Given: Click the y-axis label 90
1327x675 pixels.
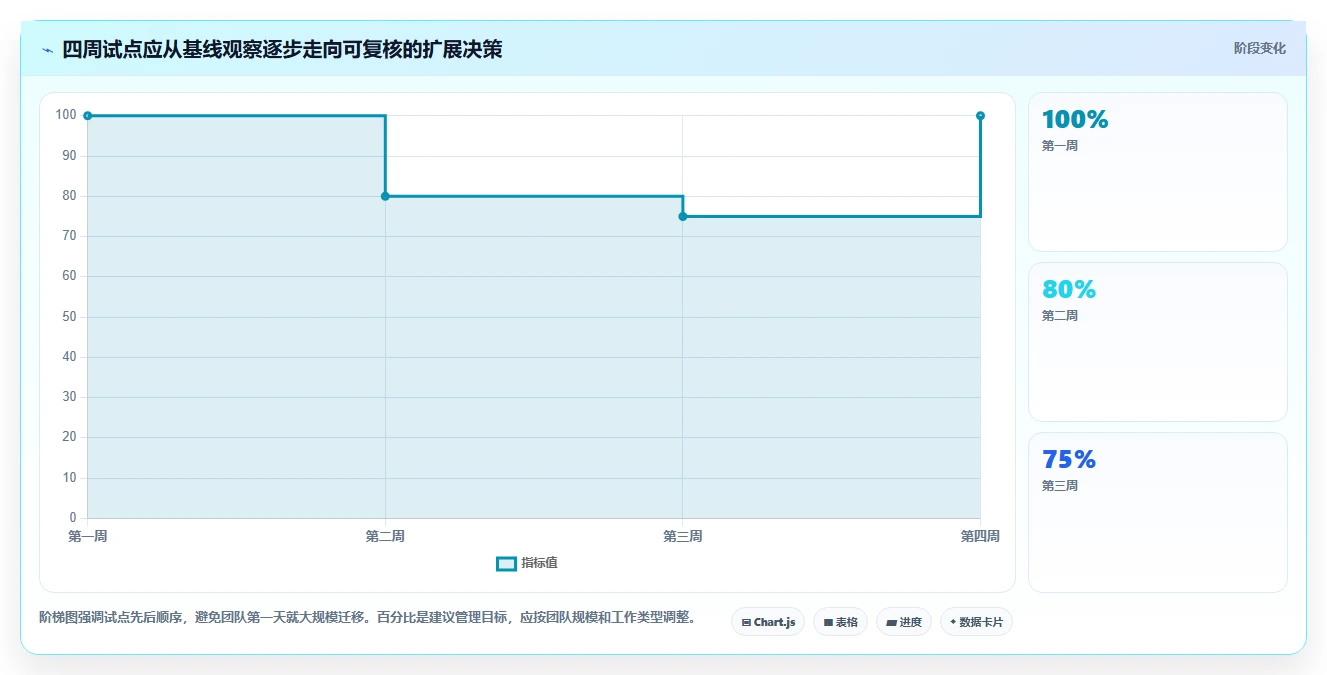Looking at the screenshot, I should click(69, 156).
